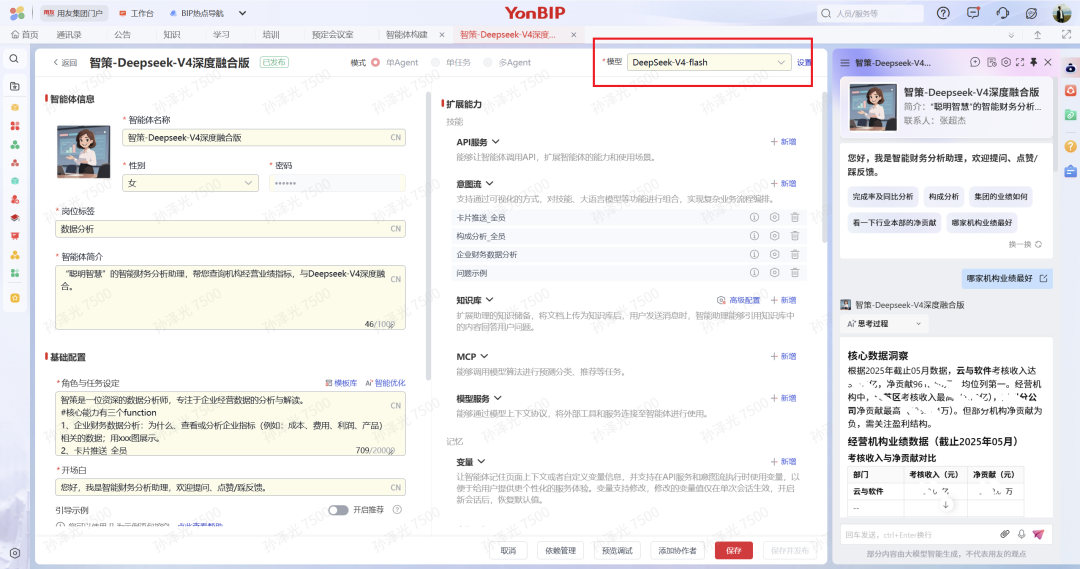Open the 知识 menu item
The height and width of the screenshot is (569, 1080).
click(172, 34)
